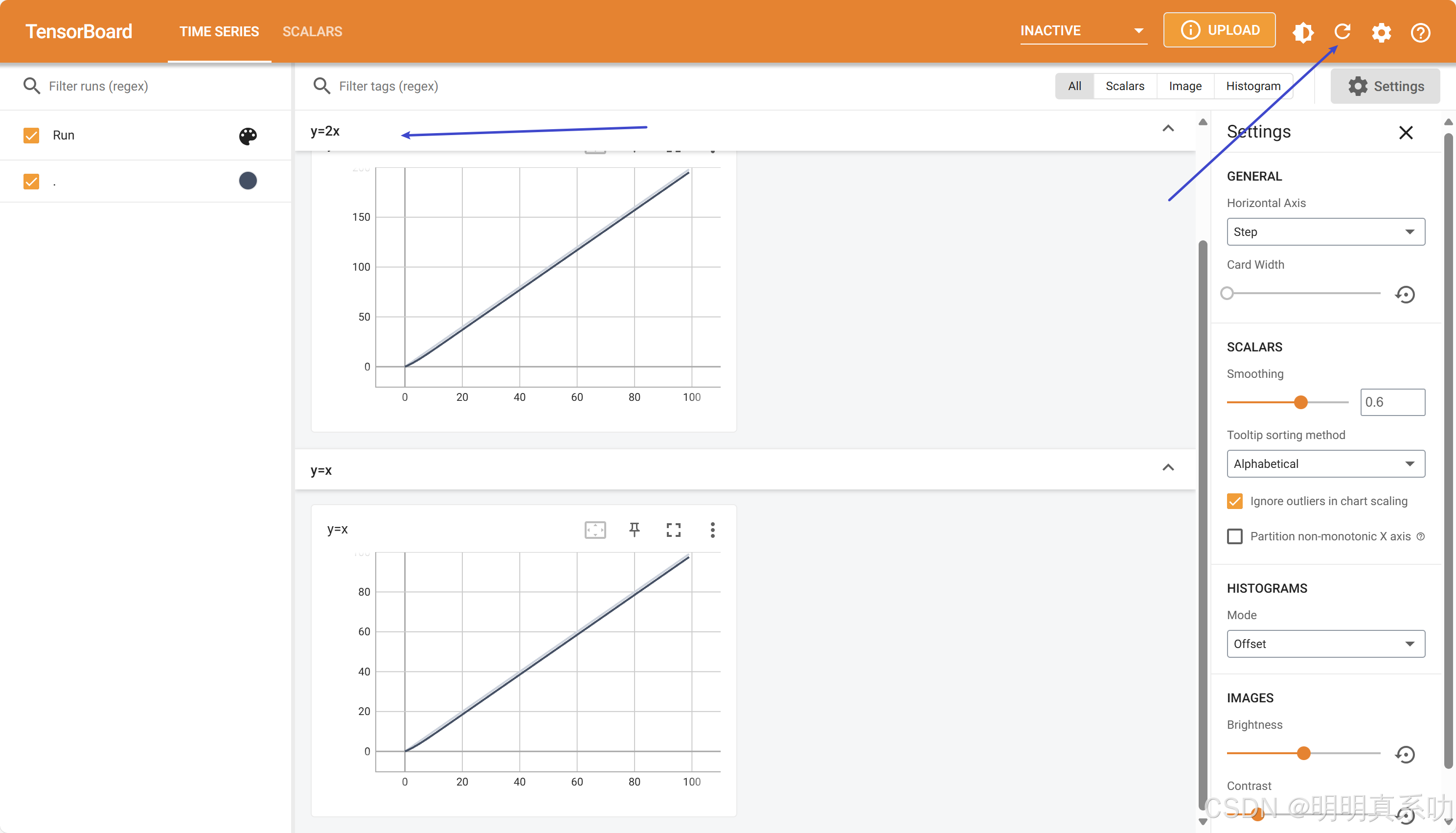Select the Image filter tab

point(1185,86)
